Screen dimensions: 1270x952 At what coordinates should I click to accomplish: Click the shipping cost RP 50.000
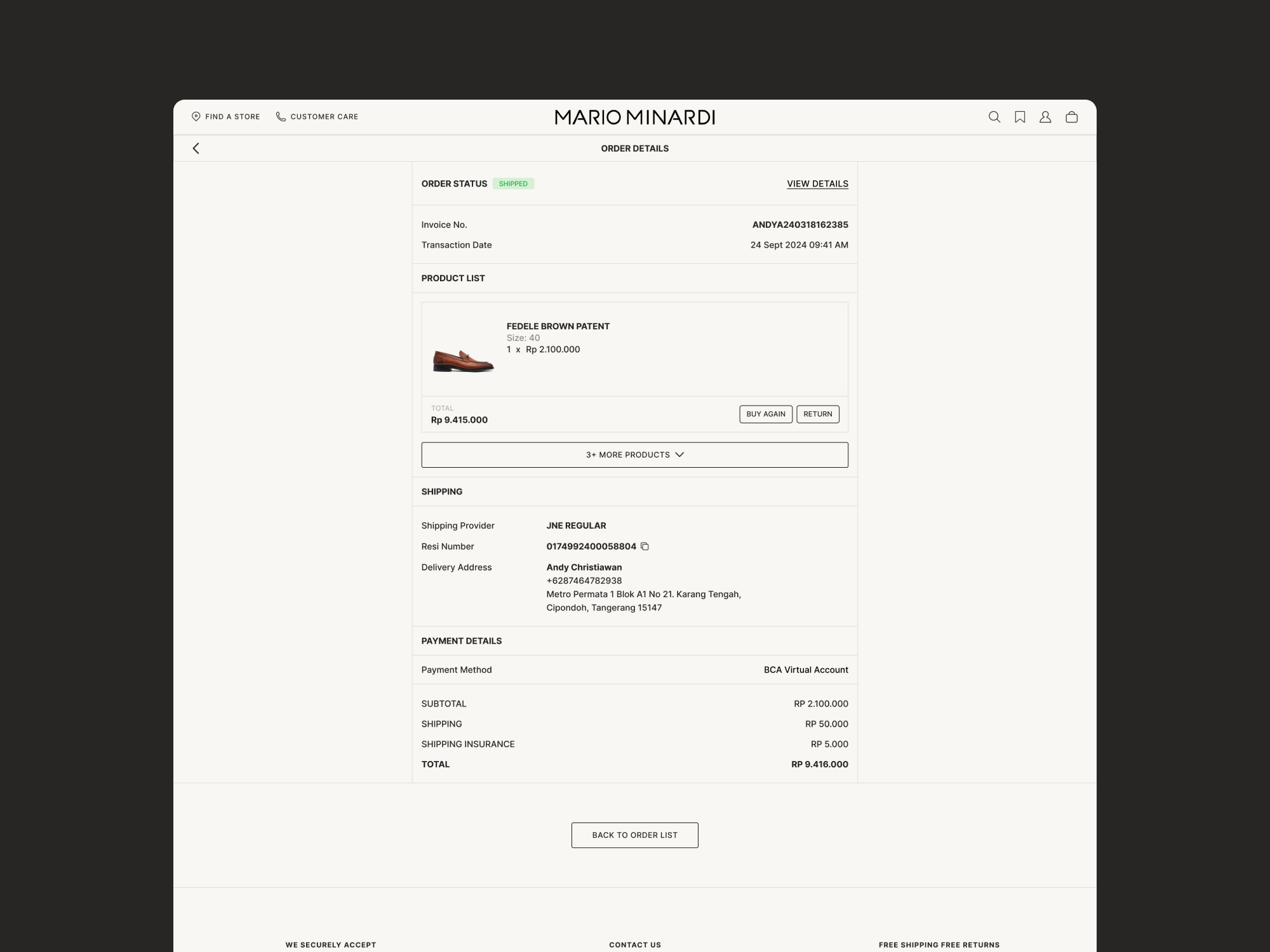tap(827, 724)
